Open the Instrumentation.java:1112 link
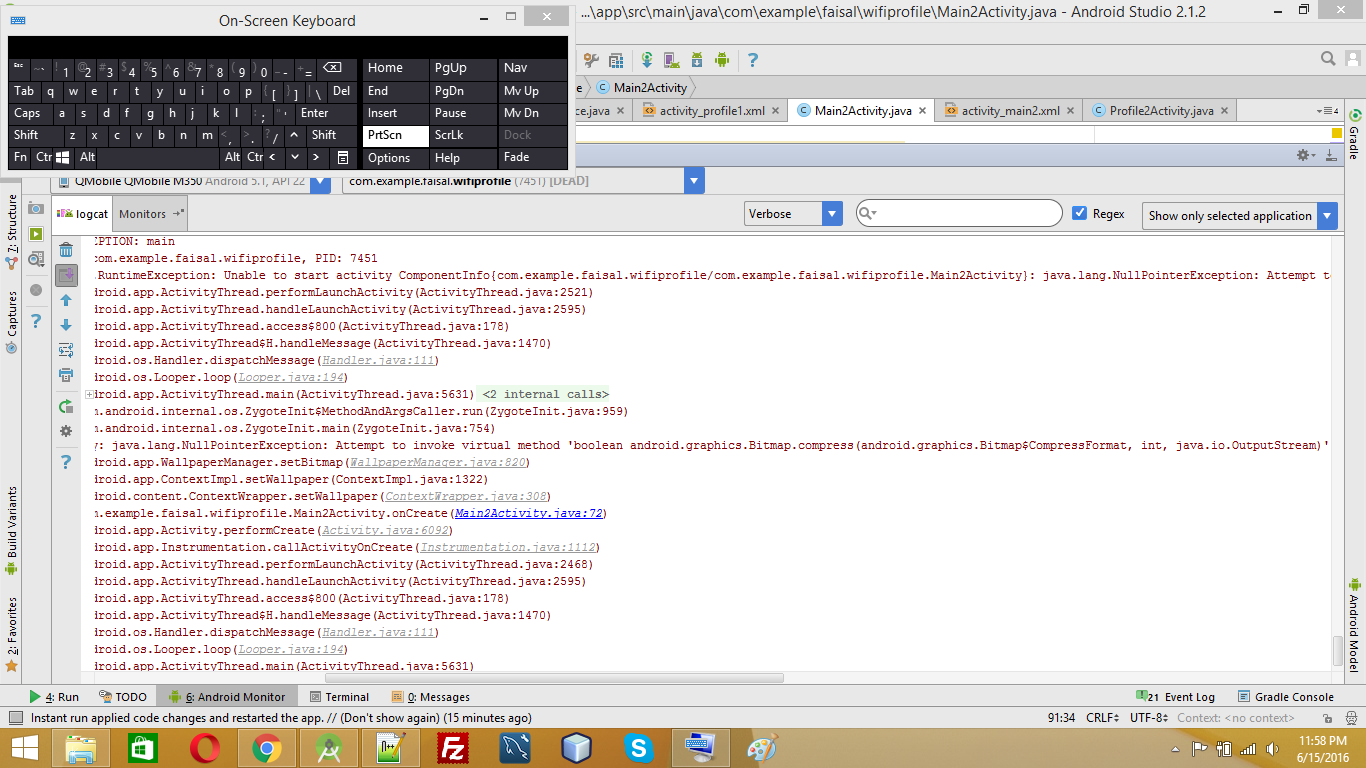The image size is (1366, 768). [506, 547]
